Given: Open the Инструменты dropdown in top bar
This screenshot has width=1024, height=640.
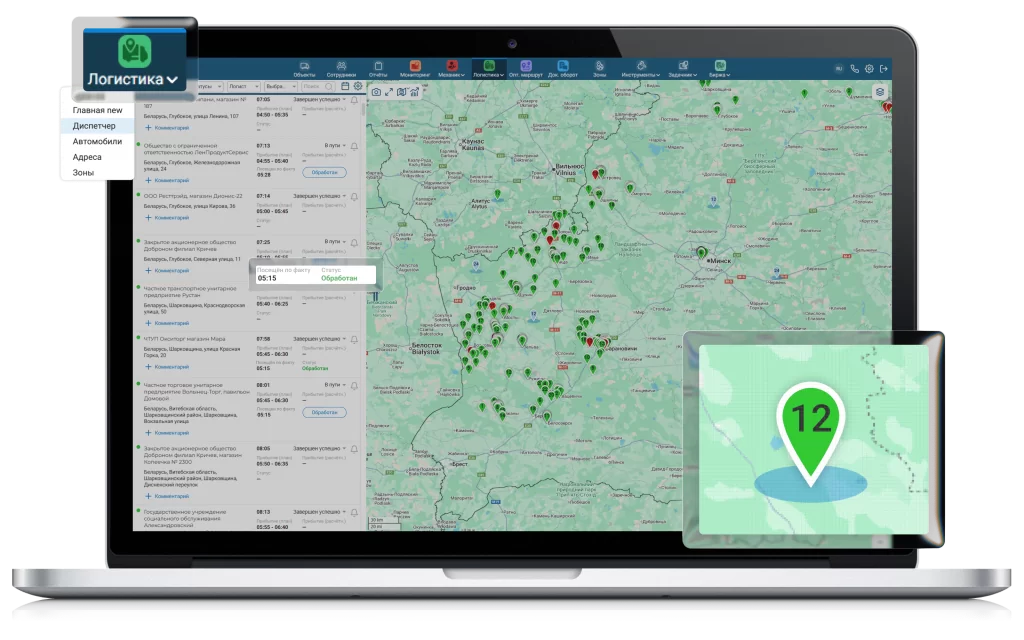Looking at the screenshot, I should (639, 69).
